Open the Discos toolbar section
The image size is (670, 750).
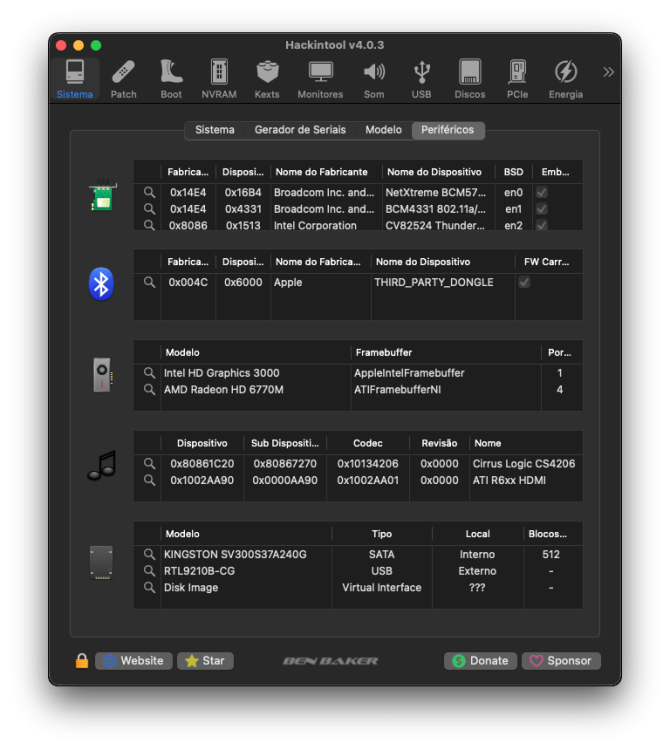click(470, 79)
